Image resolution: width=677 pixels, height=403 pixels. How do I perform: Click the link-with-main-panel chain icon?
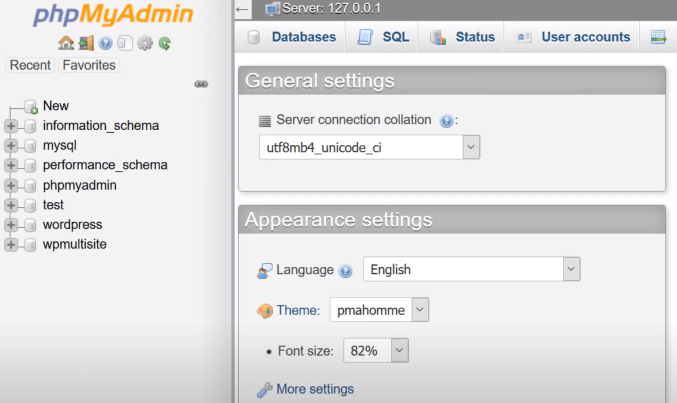pos(201,84)
